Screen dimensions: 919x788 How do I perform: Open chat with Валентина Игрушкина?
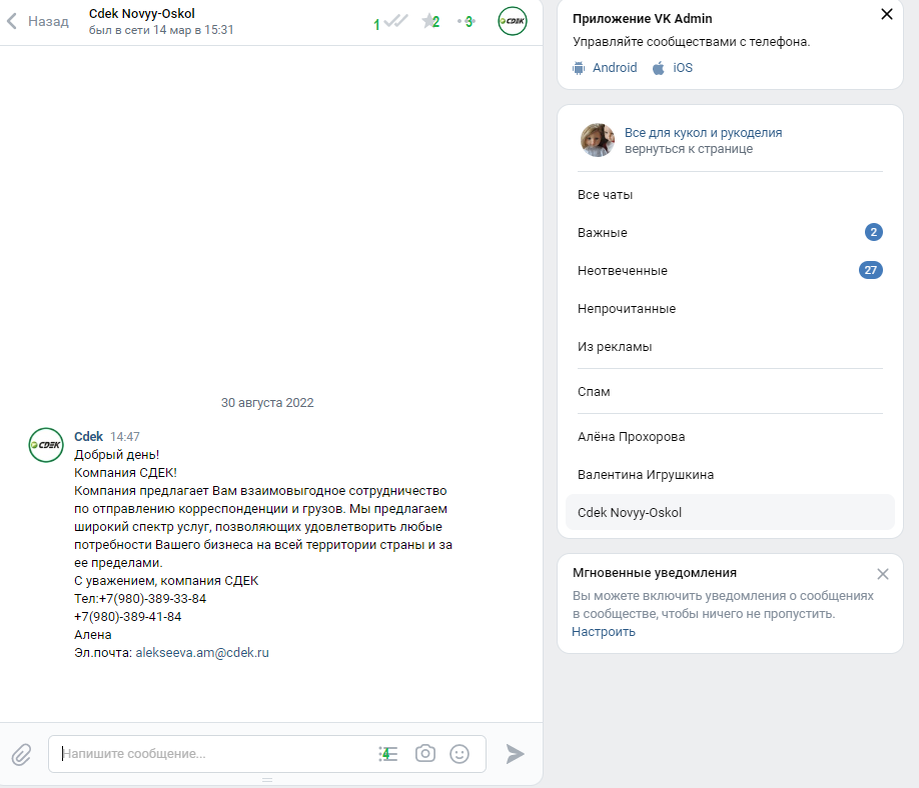point(730,474)
